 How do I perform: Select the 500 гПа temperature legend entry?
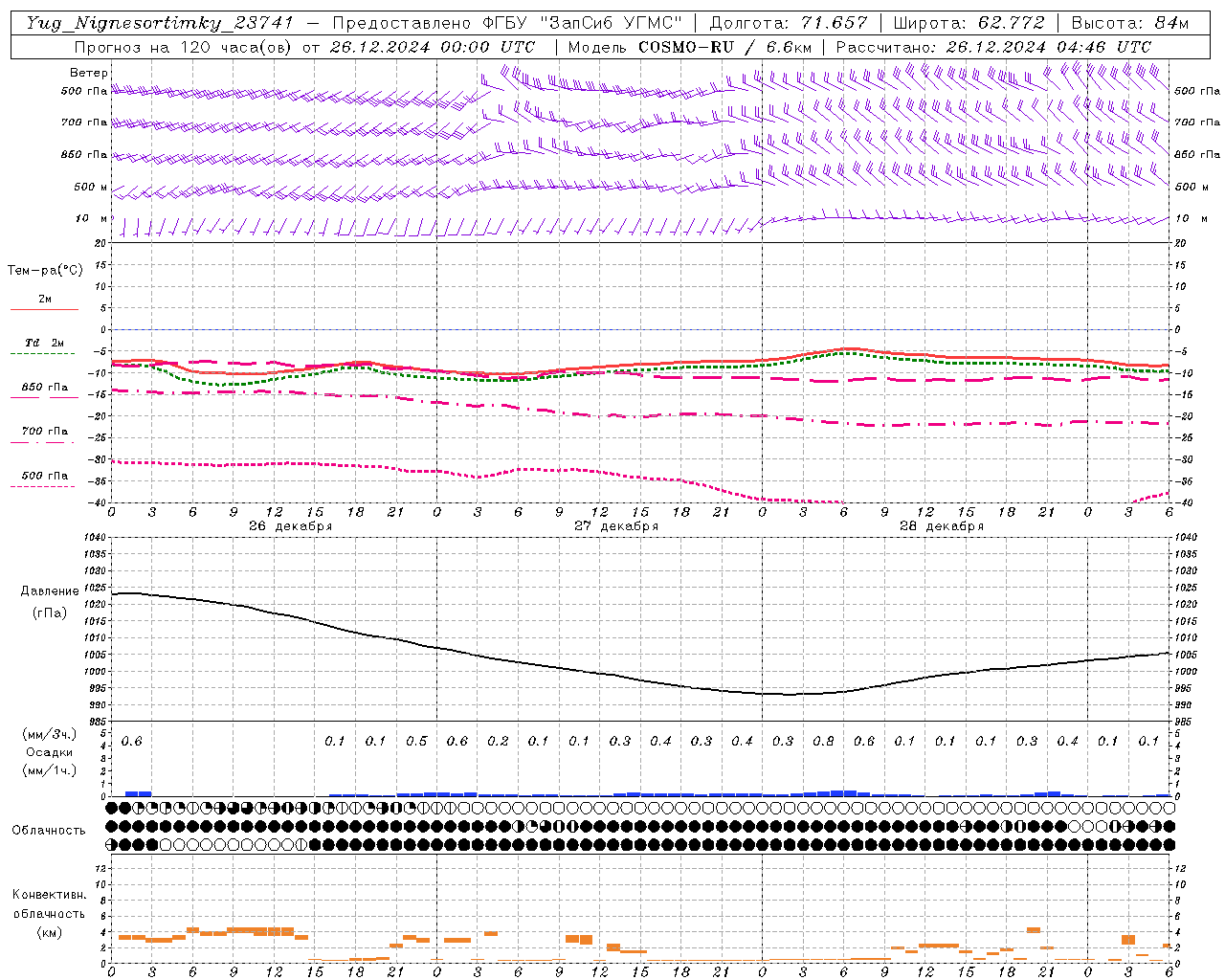tap(45, 476)
